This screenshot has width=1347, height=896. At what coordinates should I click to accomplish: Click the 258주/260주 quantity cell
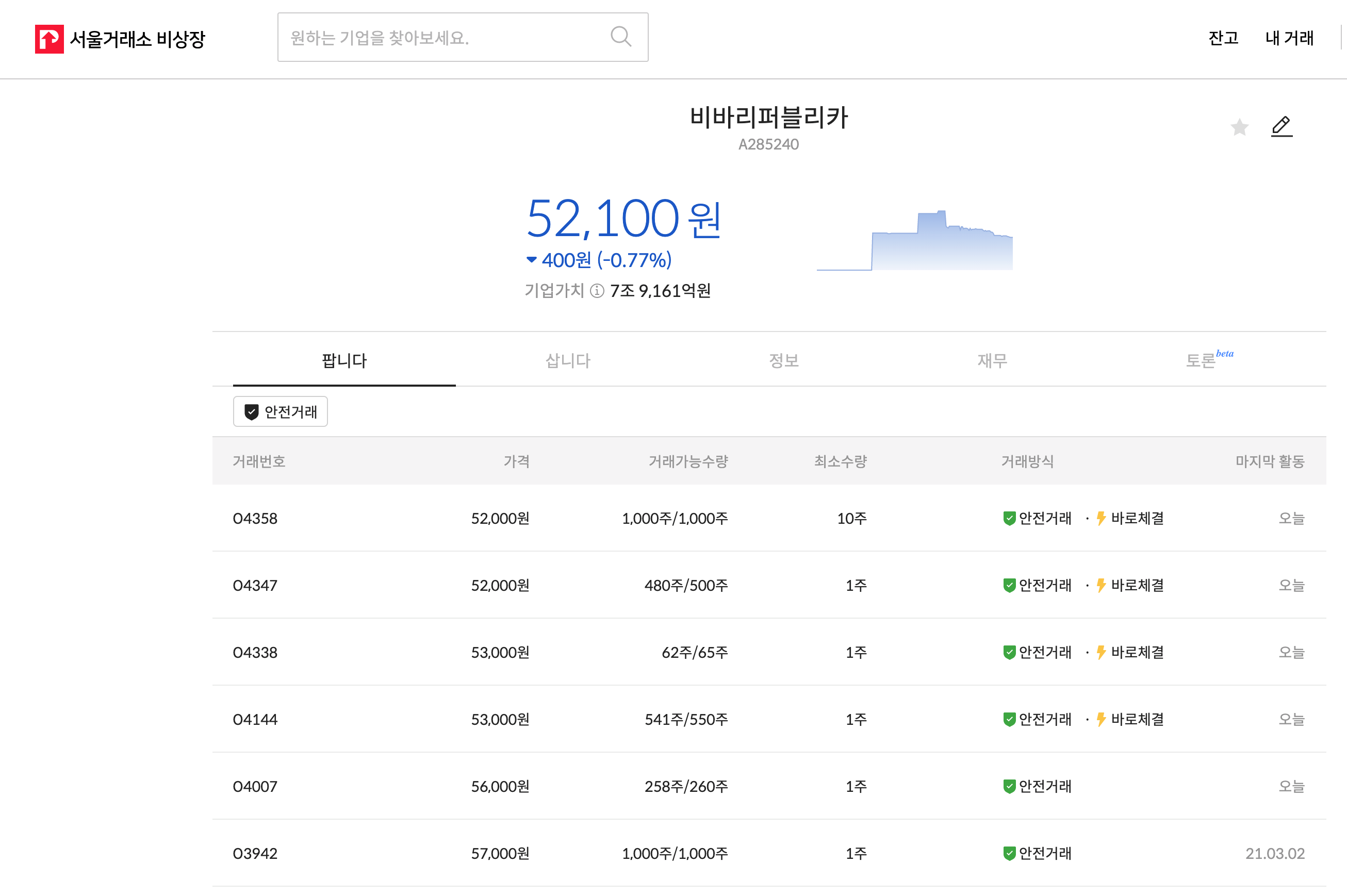pyautogui.click(x=686, y=786)
